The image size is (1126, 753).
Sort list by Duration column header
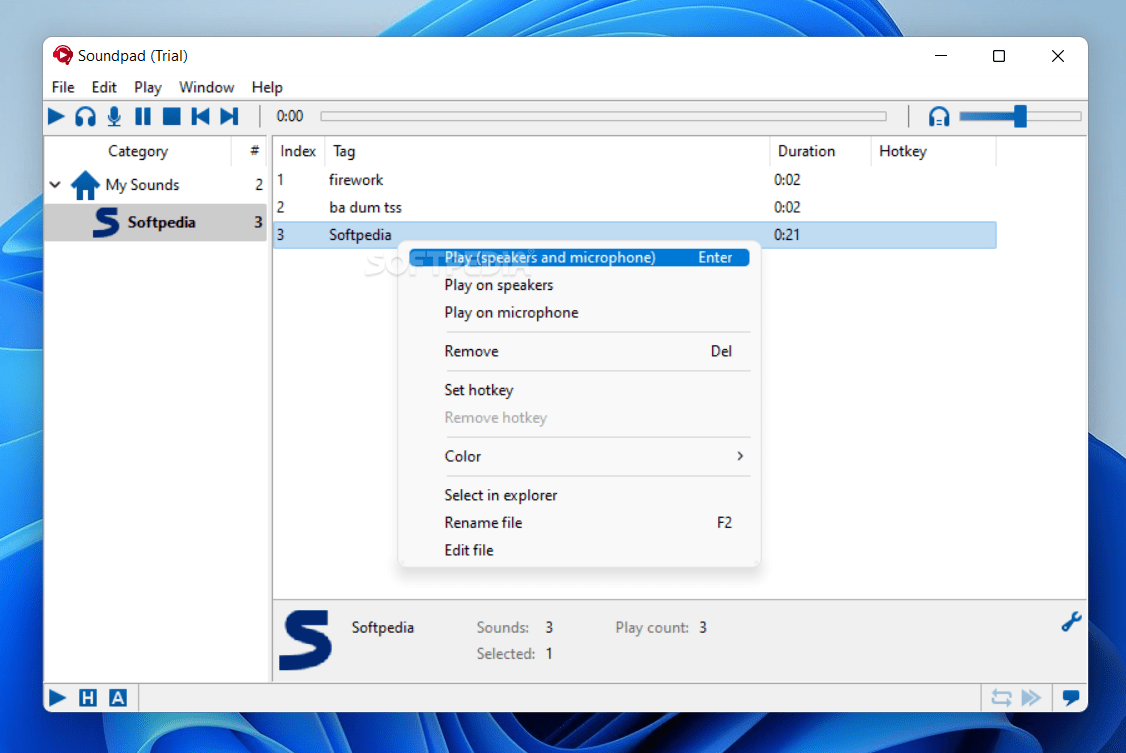pyautogui.click(x=806, y=151)
